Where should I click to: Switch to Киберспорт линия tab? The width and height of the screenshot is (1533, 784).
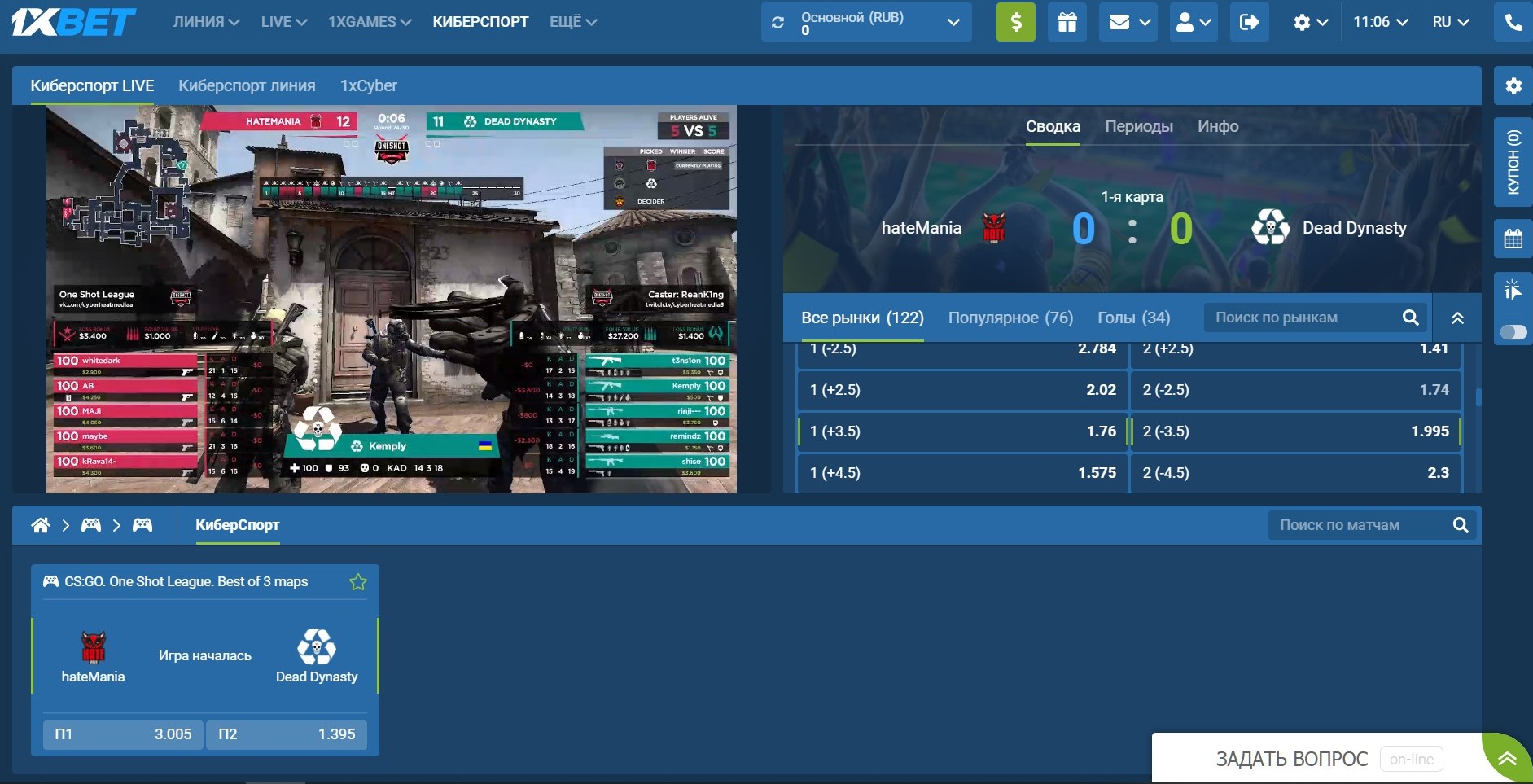tap(247, 85)
